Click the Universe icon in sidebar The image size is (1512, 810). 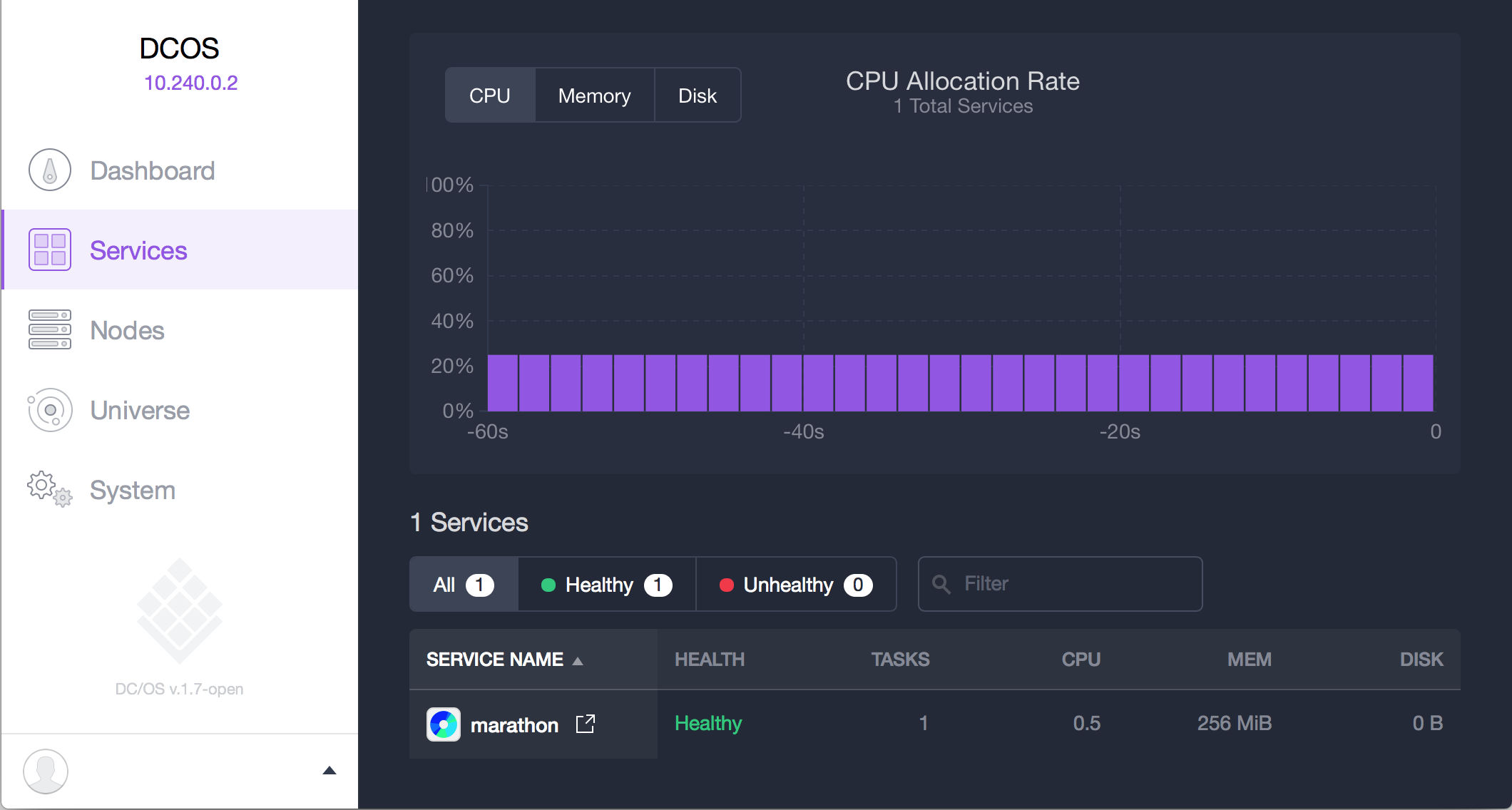coord(49,410)
